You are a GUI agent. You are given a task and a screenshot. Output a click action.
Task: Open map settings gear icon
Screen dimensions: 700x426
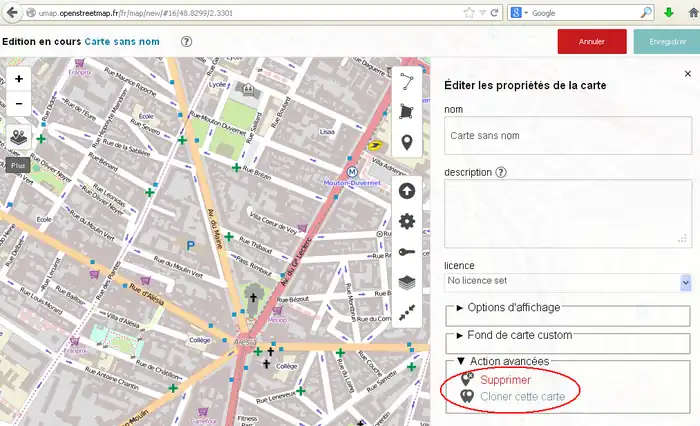click(x=407, y=221)
